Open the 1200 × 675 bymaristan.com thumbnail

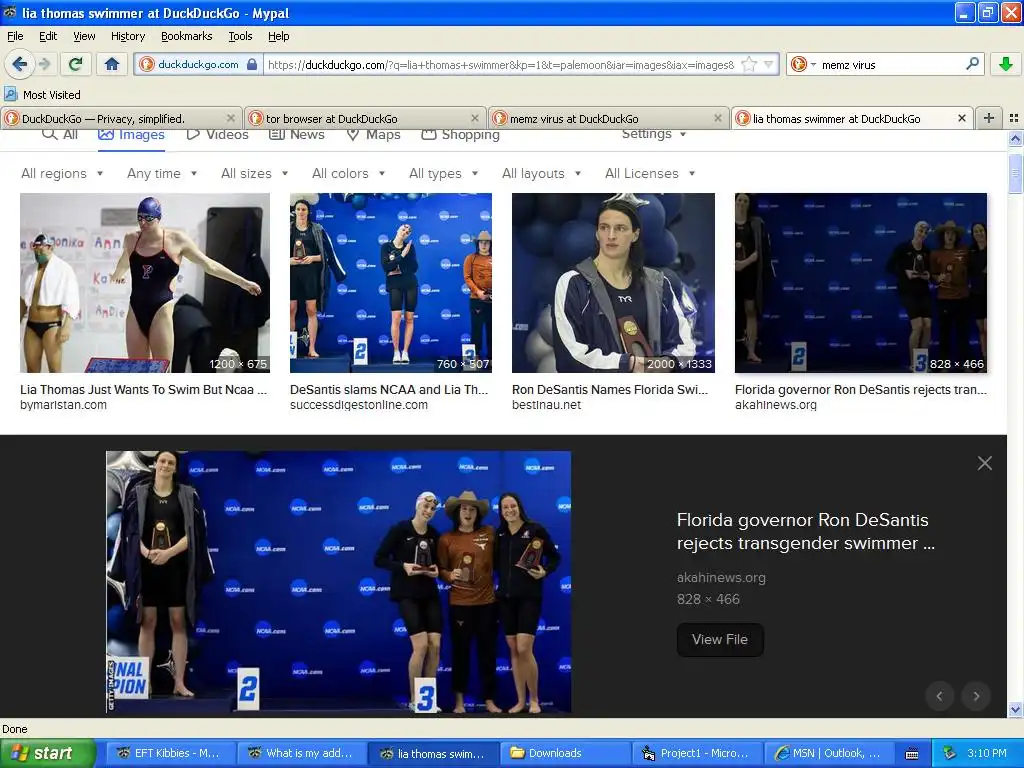pos(144,283)
